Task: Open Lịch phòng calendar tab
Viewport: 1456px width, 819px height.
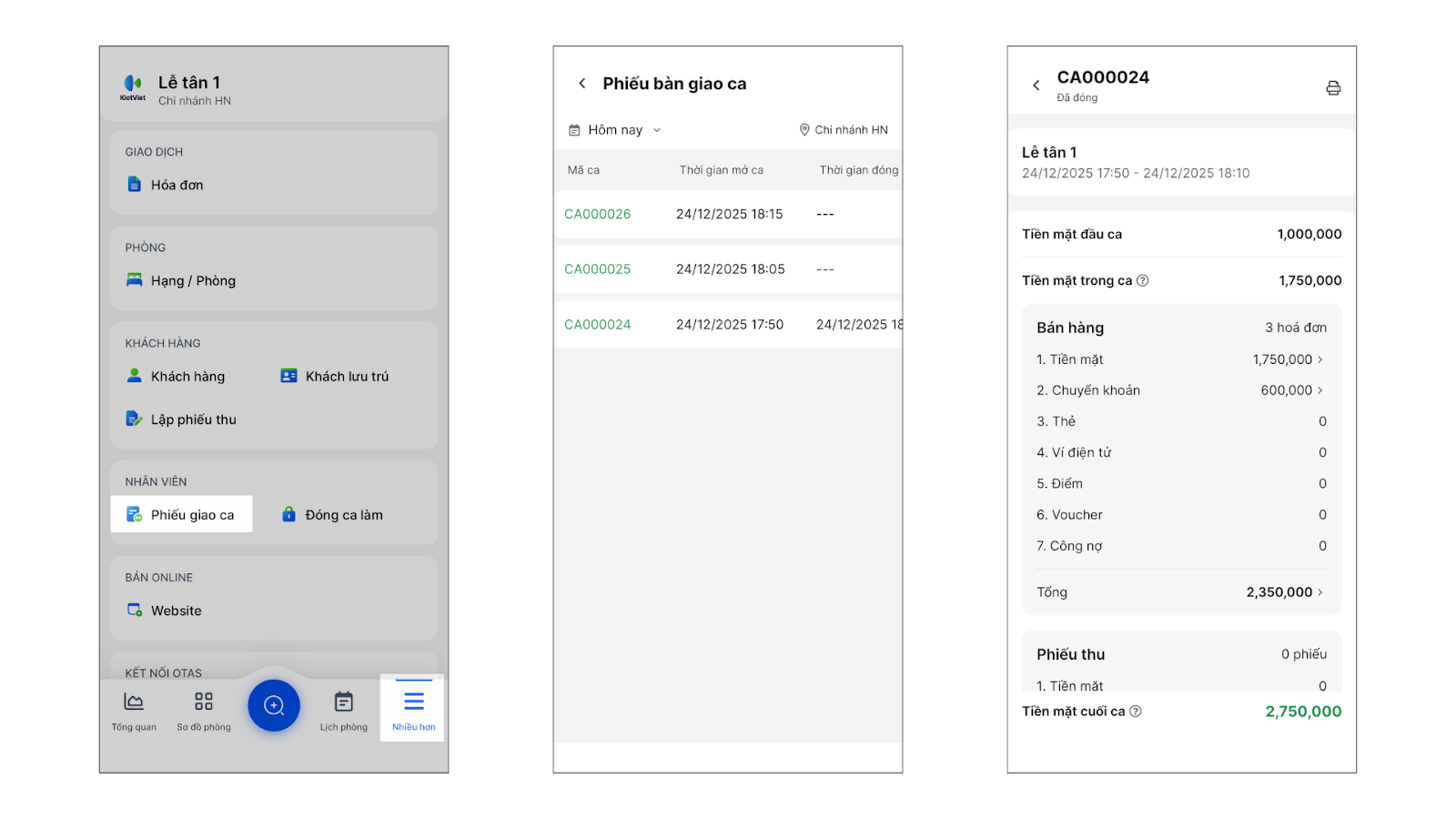Action: click(x=344, y=711)
